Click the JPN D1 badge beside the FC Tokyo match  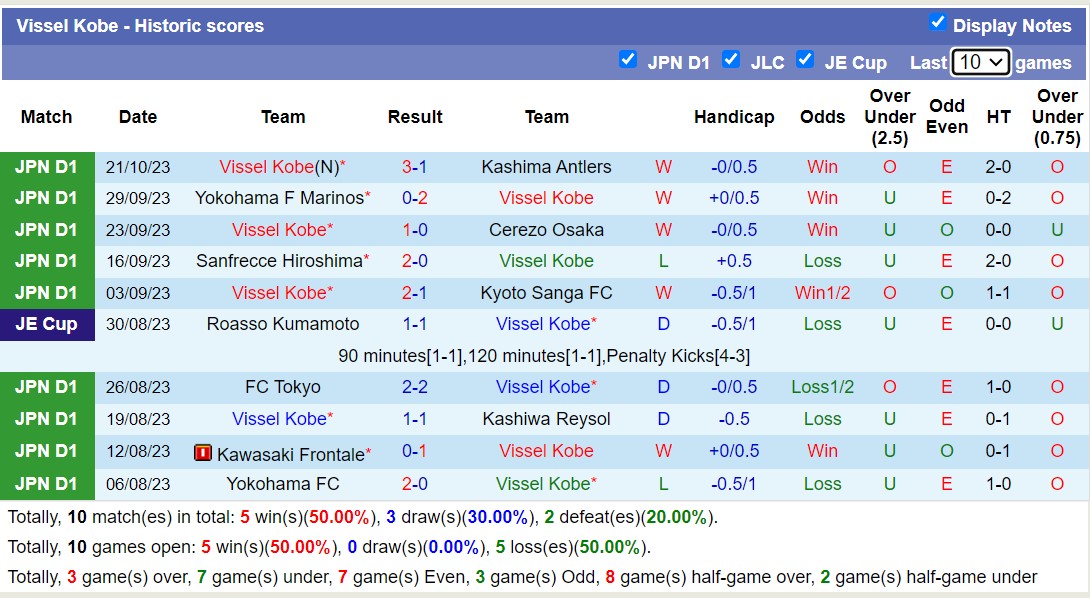[45, 387]
